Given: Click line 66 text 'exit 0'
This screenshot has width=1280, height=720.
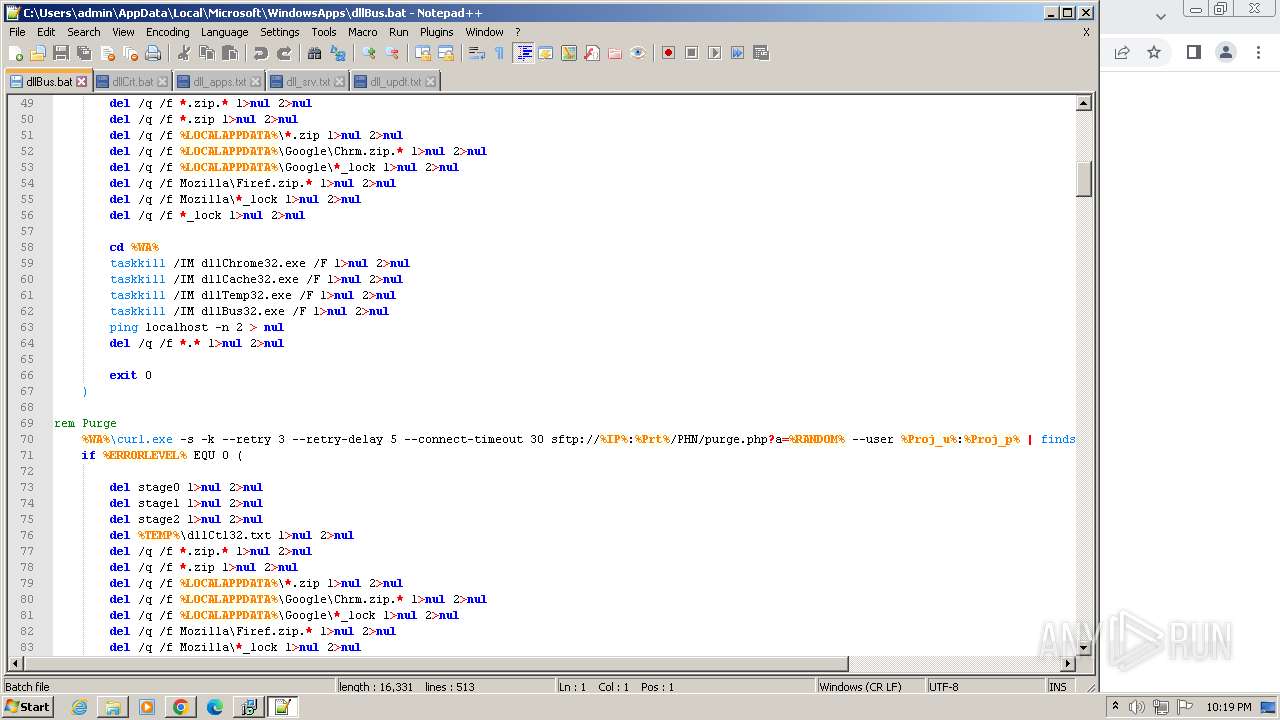Looking at the screenshot, I should pyautogui.click(x=131, y=375).
